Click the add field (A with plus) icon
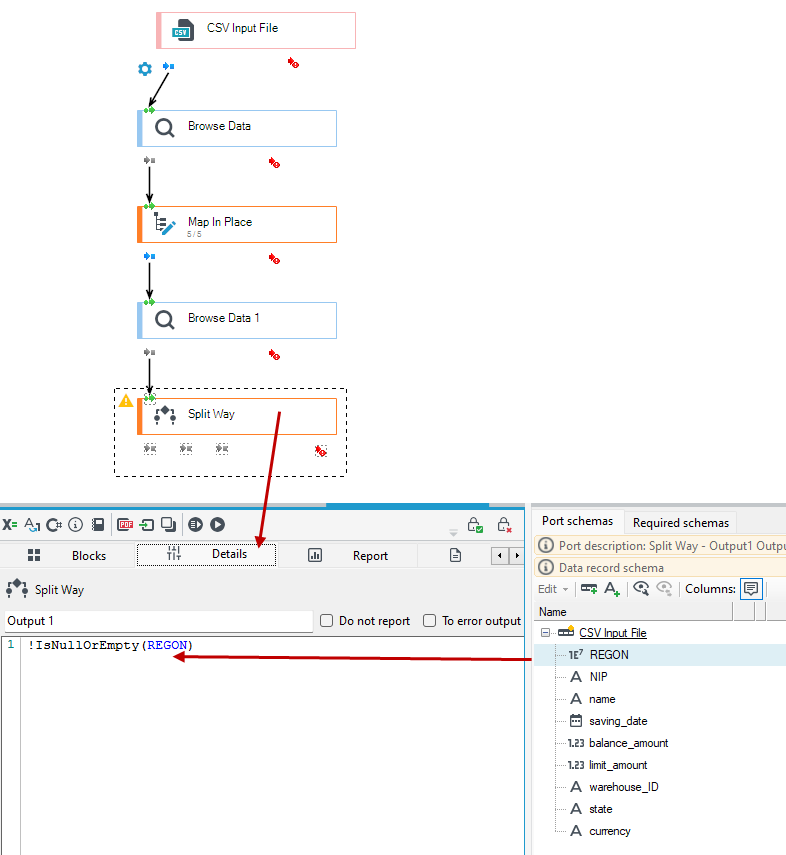Viewport: 786px width, 855px height. [x=612, y=589]
